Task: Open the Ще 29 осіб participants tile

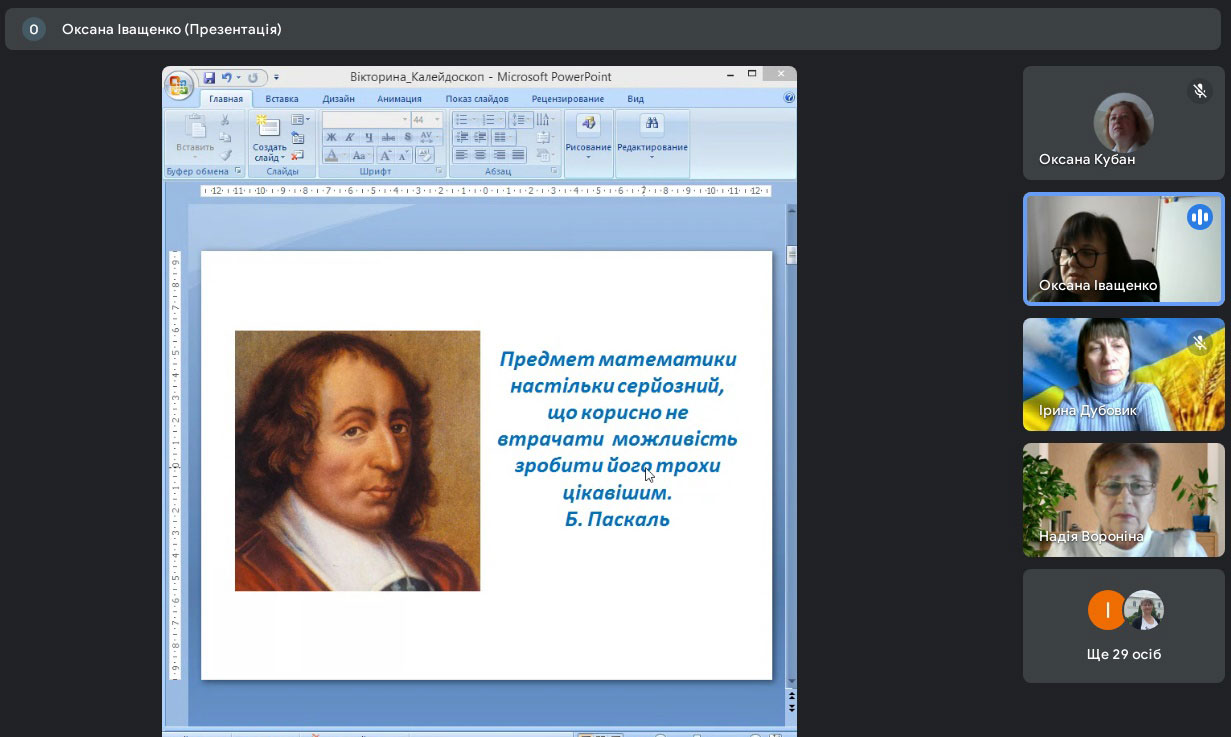Action: point(1123,625)
